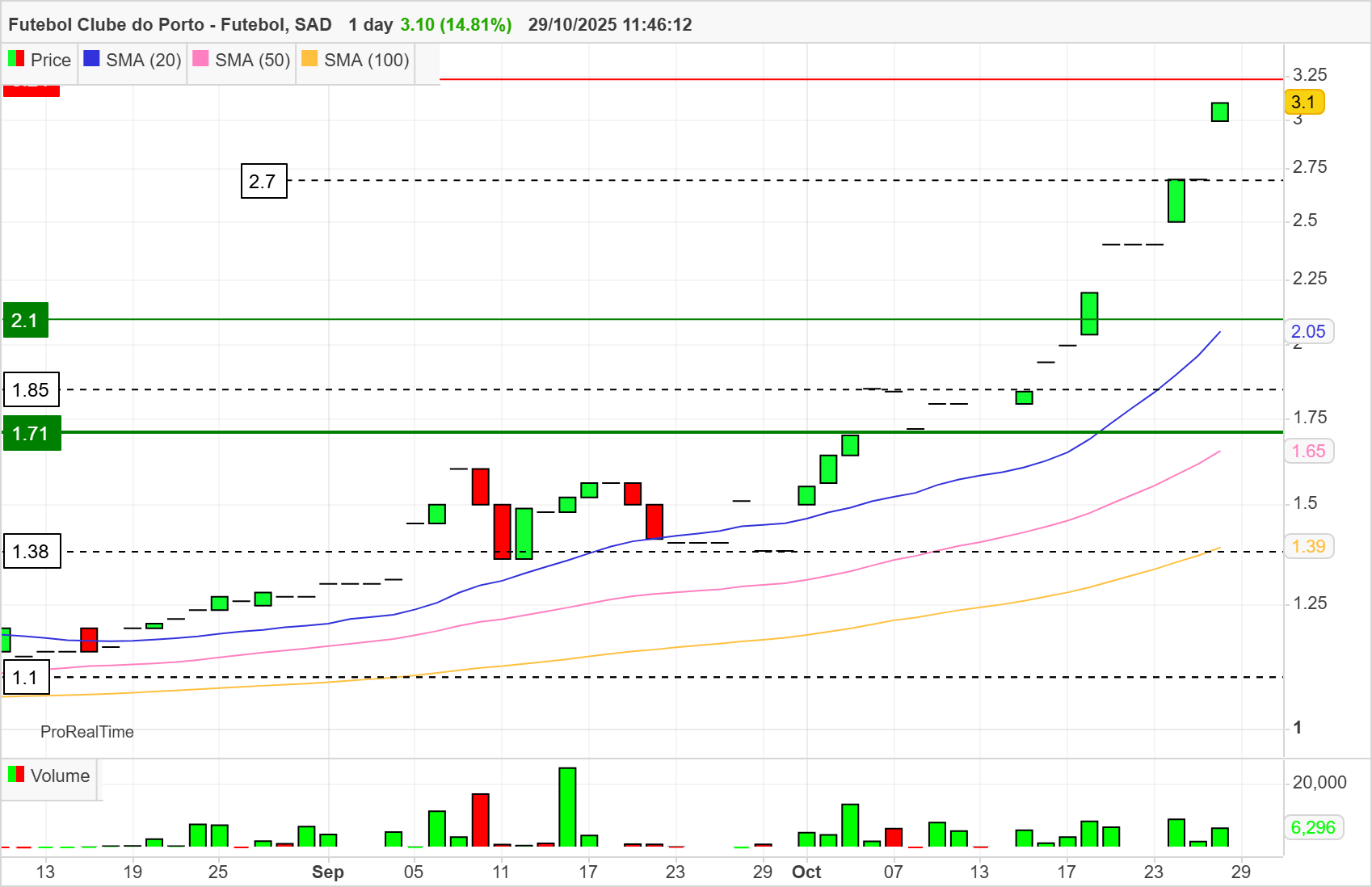Click the orange 1.39 SMA value tag
The width and height of the screenshot is (1372, 887).
[1308, 546]
